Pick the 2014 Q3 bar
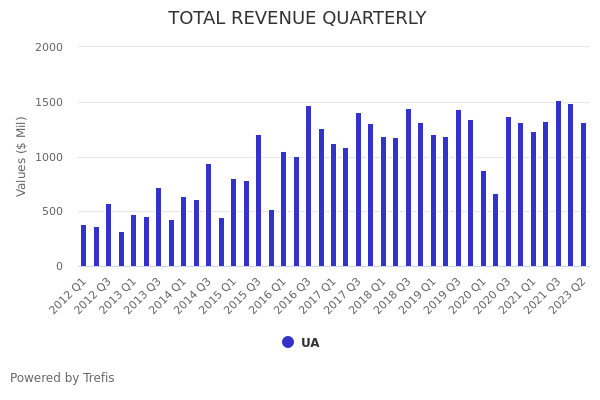Viewport: 600px width, 400px height. pos(209,215)
